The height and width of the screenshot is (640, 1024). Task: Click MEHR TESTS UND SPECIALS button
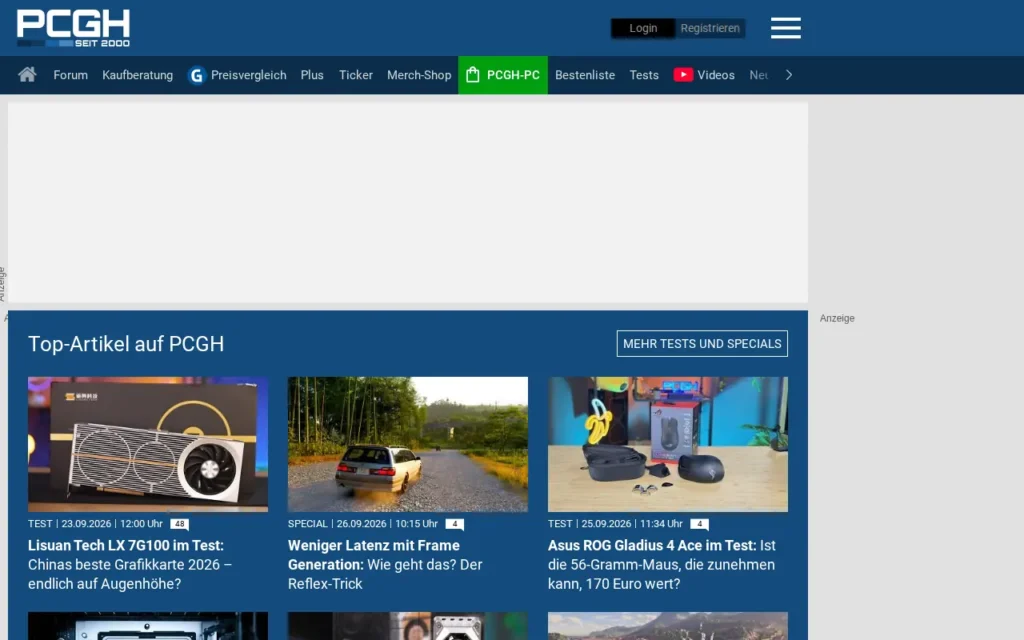coord(702,344)
